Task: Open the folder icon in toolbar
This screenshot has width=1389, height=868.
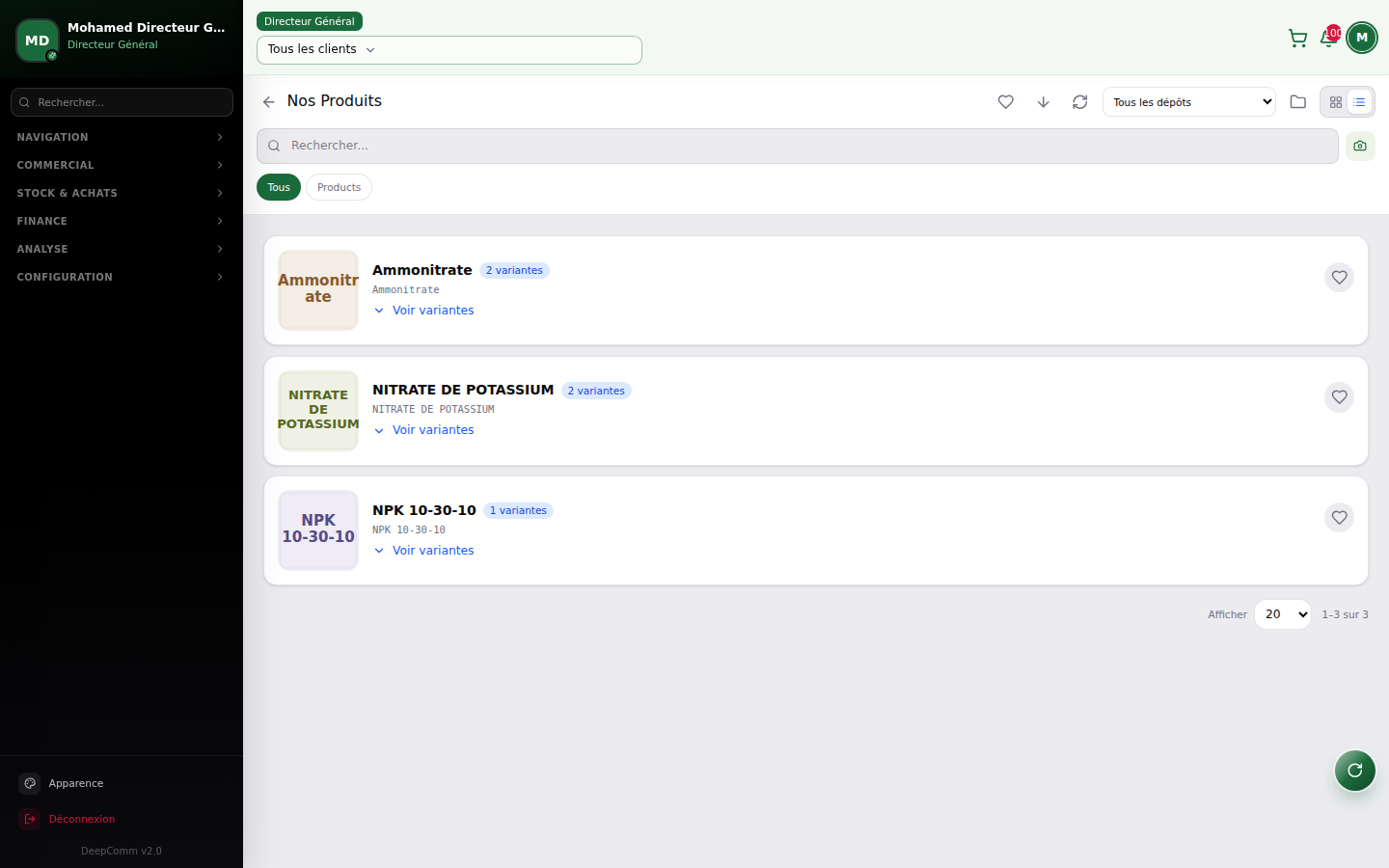Action: pyautogui.click(x=1298, y=101)
